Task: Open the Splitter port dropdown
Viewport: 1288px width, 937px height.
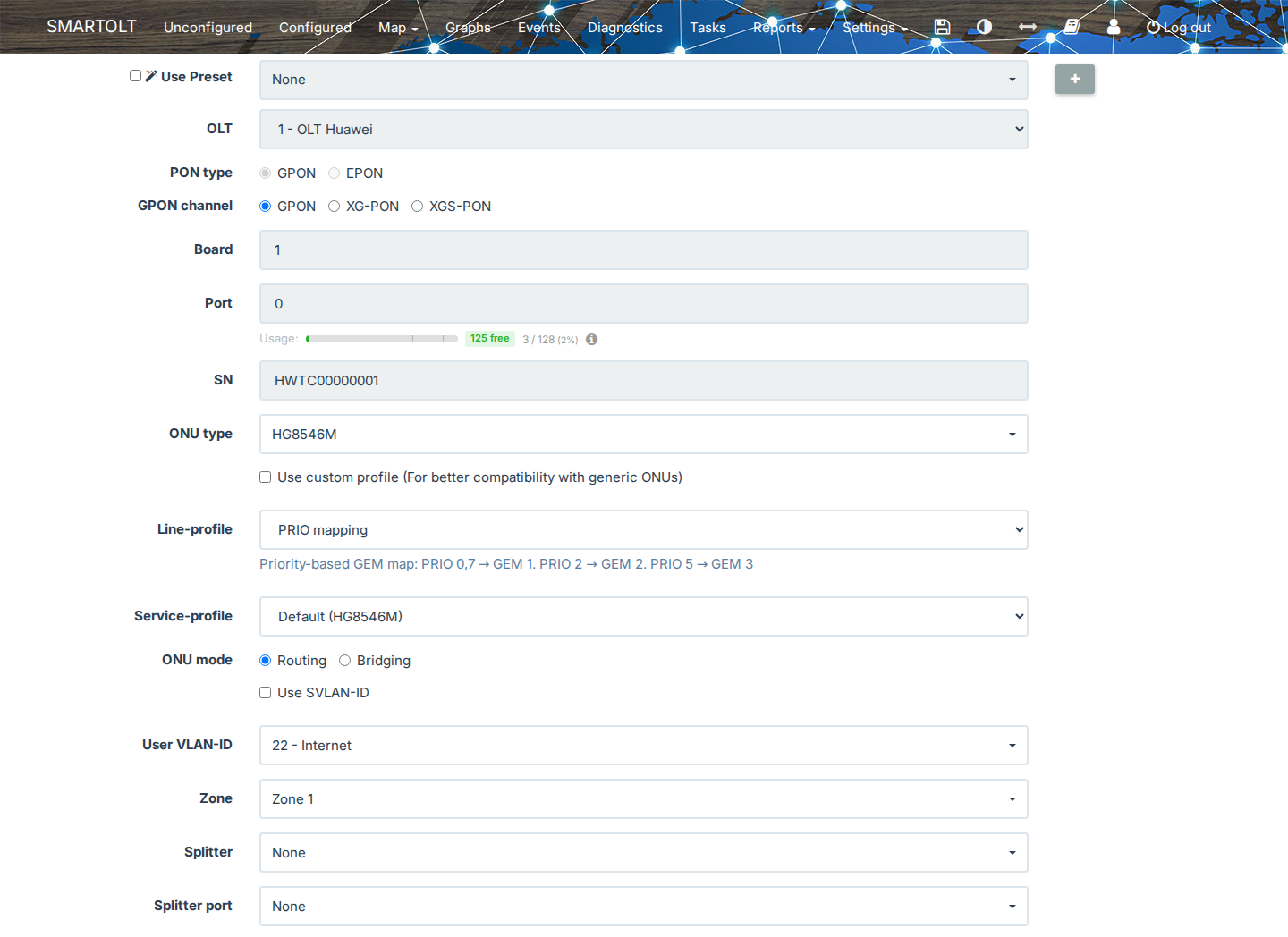Action: click(x=644, y=906)
